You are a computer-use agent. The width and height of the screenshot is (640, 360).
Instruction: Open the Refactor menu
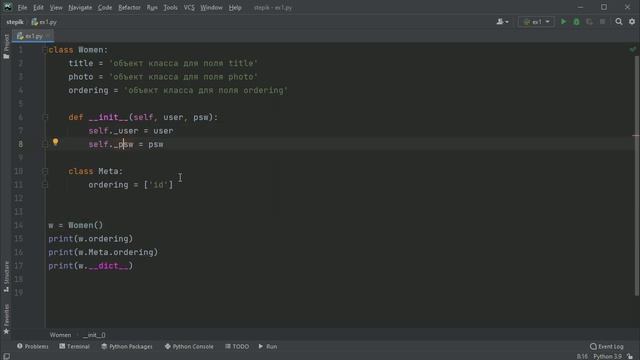(129, 7)
